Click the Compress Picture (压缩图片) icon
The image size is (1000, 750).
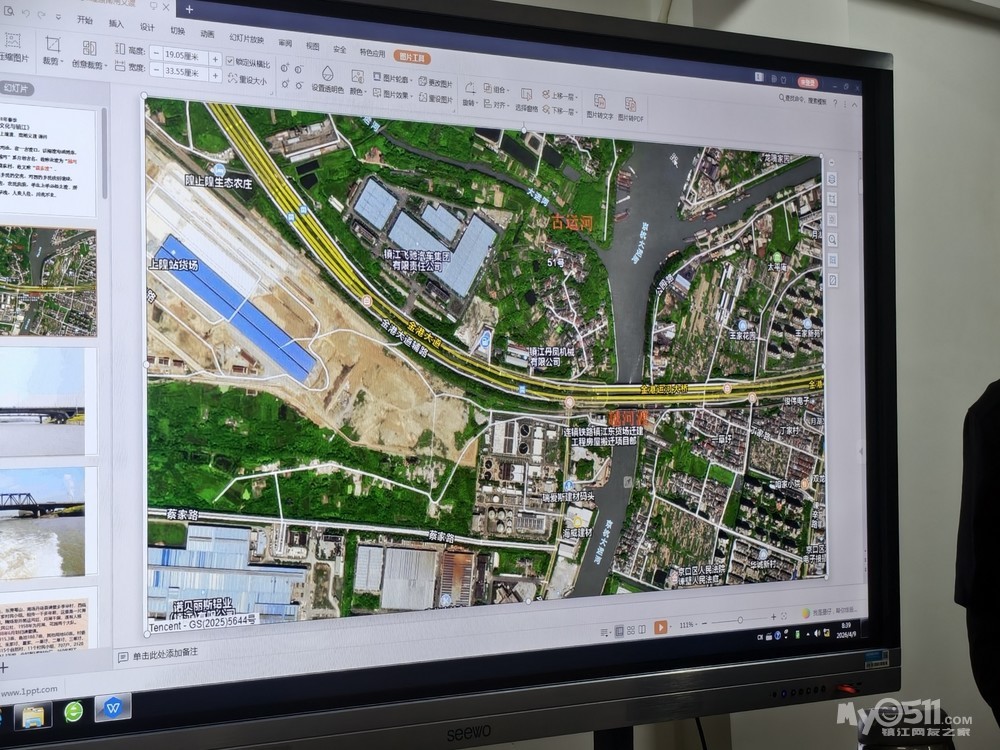(x=12, y=44)
